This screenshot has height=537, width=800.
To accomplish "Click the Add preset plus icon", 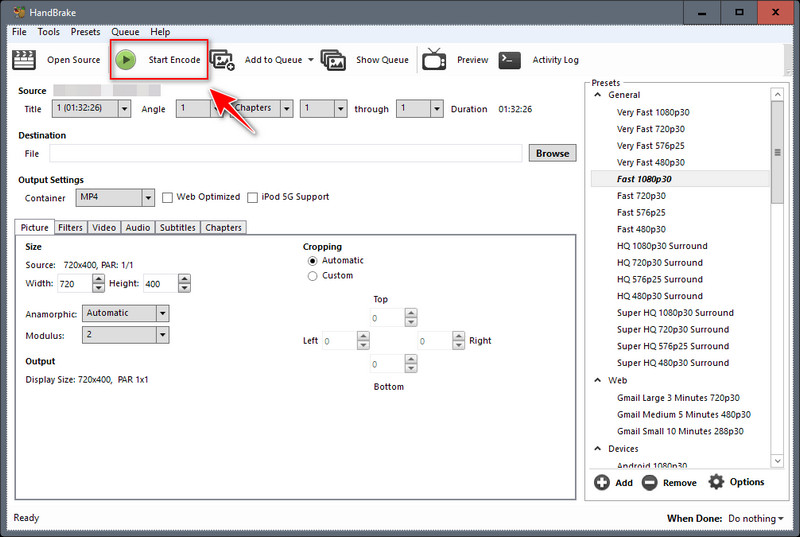I will coord(602,482).
